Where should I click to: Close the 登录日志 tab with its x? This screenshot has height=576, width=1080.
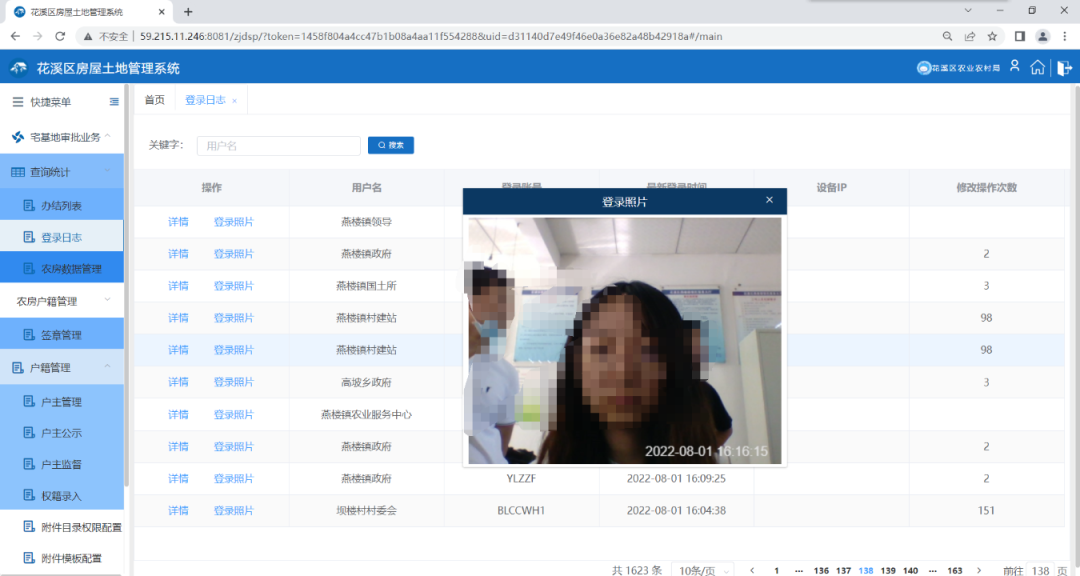pos(235,101)
